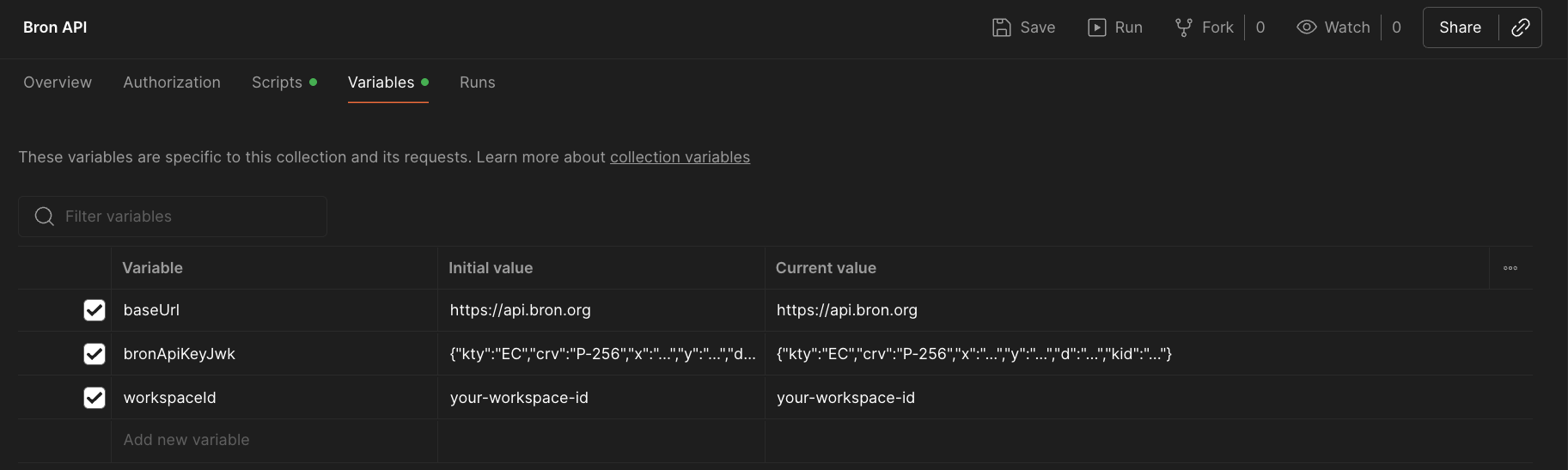Click the Add new variable field
1568x470 pixels.
(274, 440)
